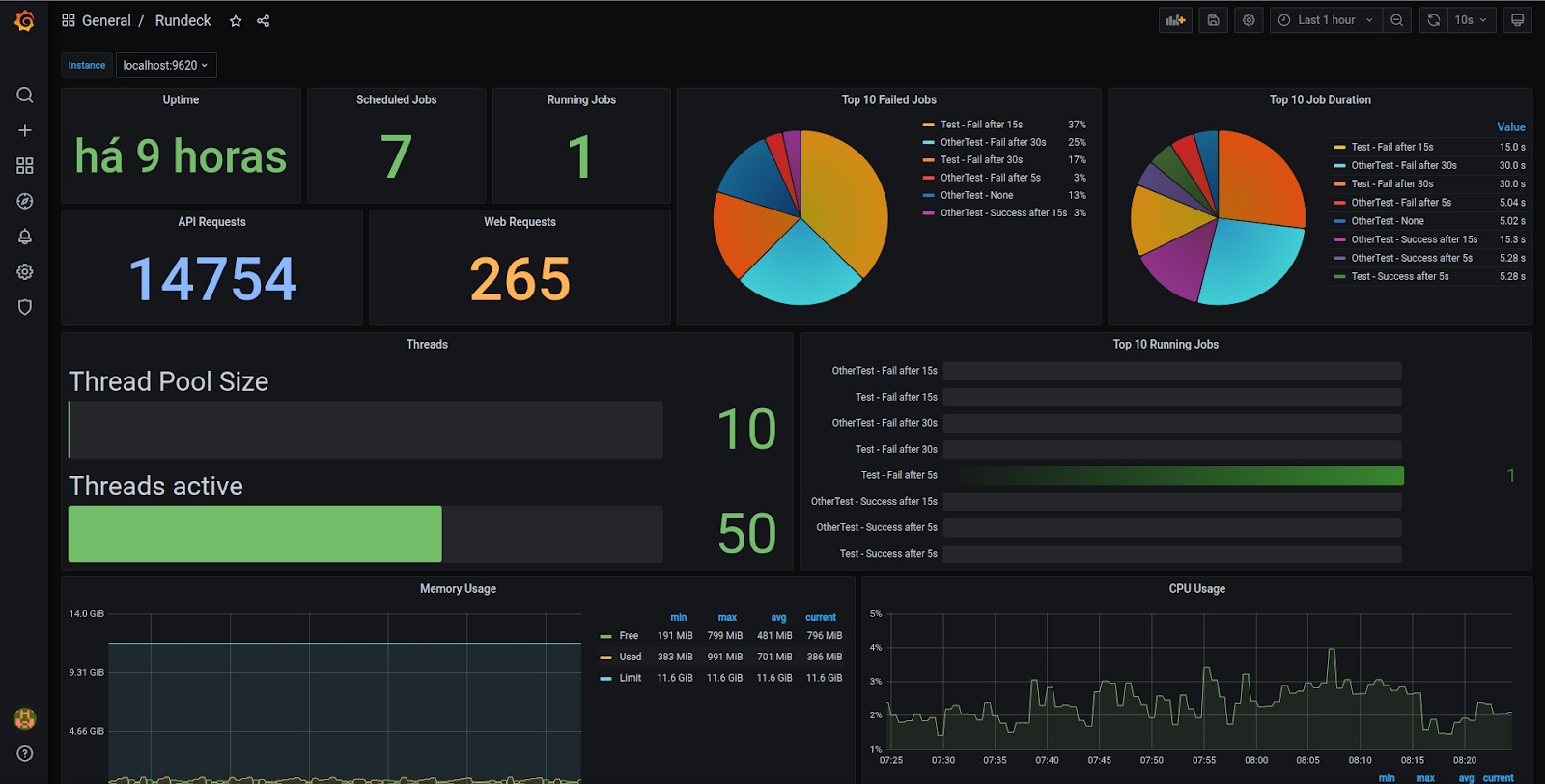
Task: Click the Create plus icon in sidebar
Action: click(25, 130)
